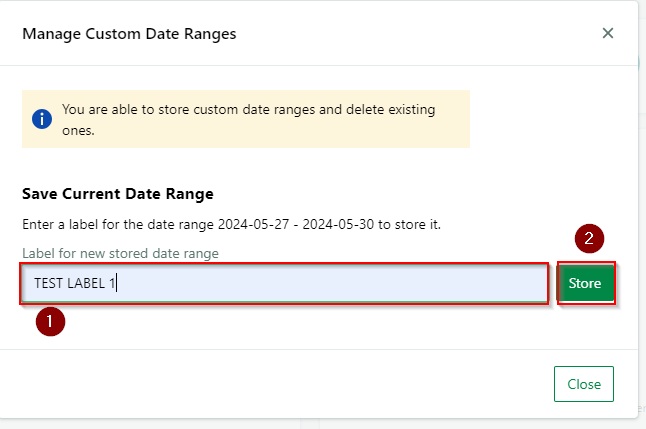This screenshot has width=646, height=429.
Task: Click the word 'ones.' in the banner
Action: 78,131
